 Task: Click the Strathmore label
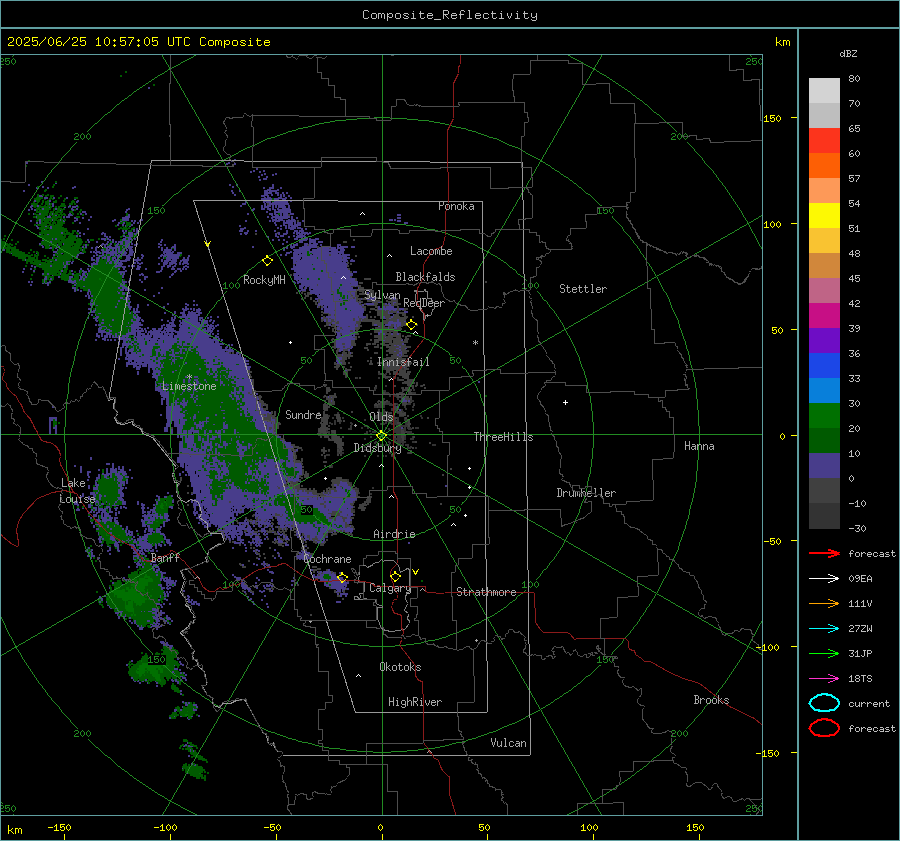(x=486, y=592)
